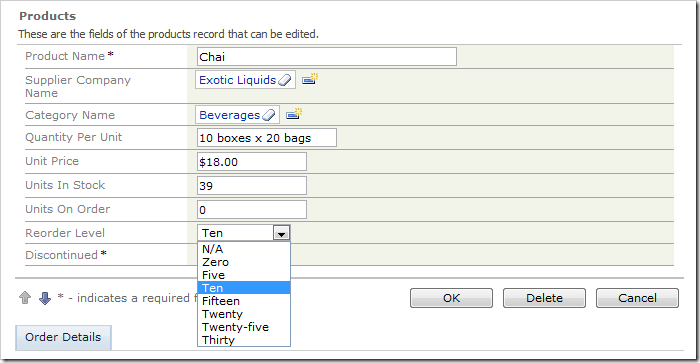The width and height of the screenshot is (700, 363).
Task: Choose Zero in the Reorder Level list
Action: (x=244, y=262)
